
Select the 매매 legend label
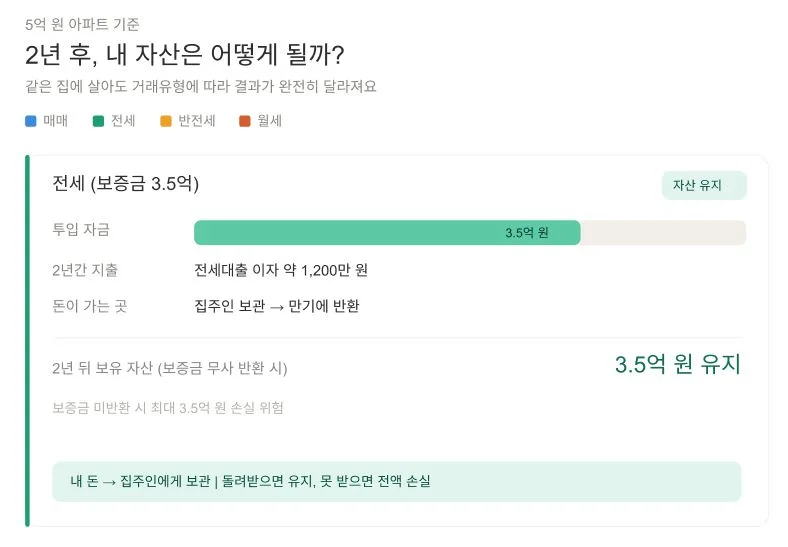pyautogui.click(x=55, y=122)
